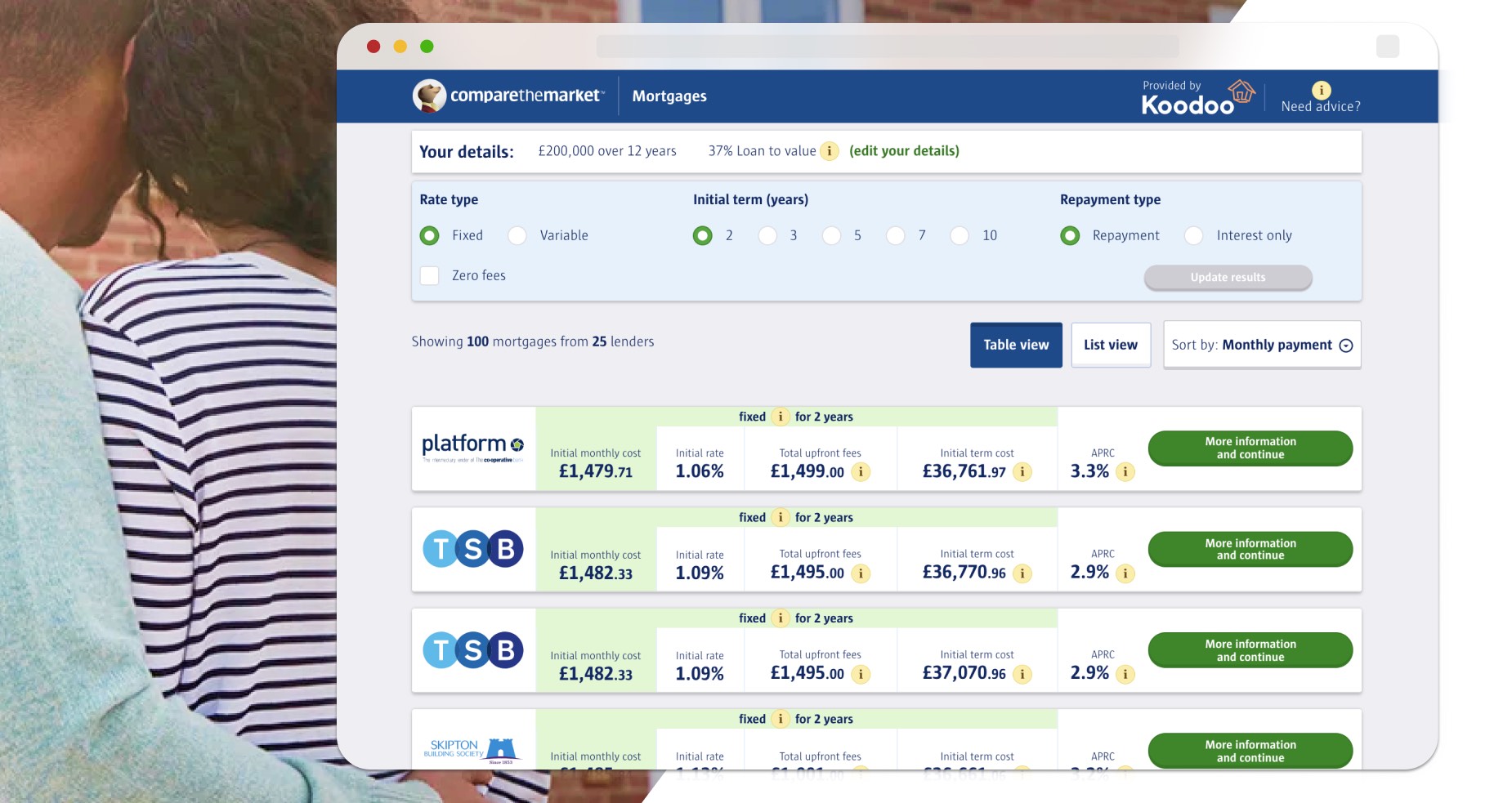This screenshot has height=803, width=1512.
Task: Switch to Table view
Action: click(1015, 345)
